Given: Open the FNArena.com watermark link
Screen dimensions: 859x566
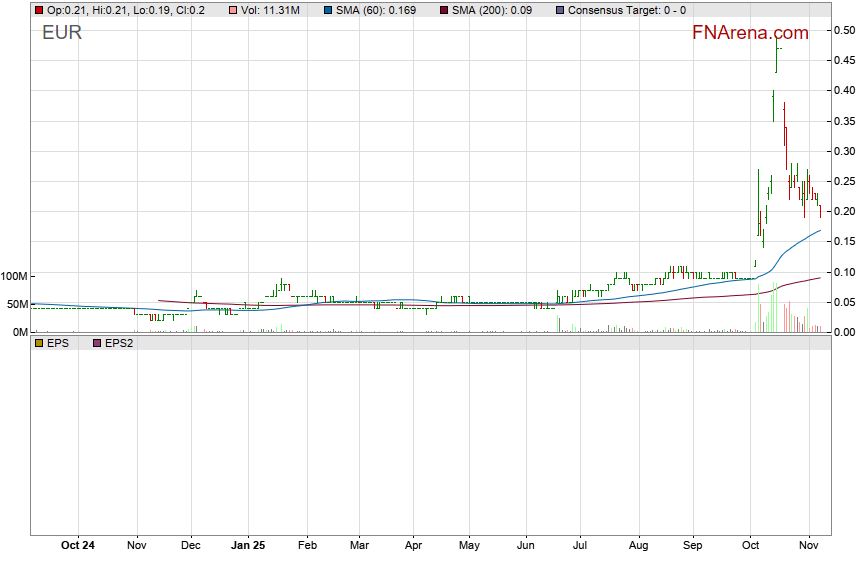Looking at the screenshot, I should pos(750,33).
